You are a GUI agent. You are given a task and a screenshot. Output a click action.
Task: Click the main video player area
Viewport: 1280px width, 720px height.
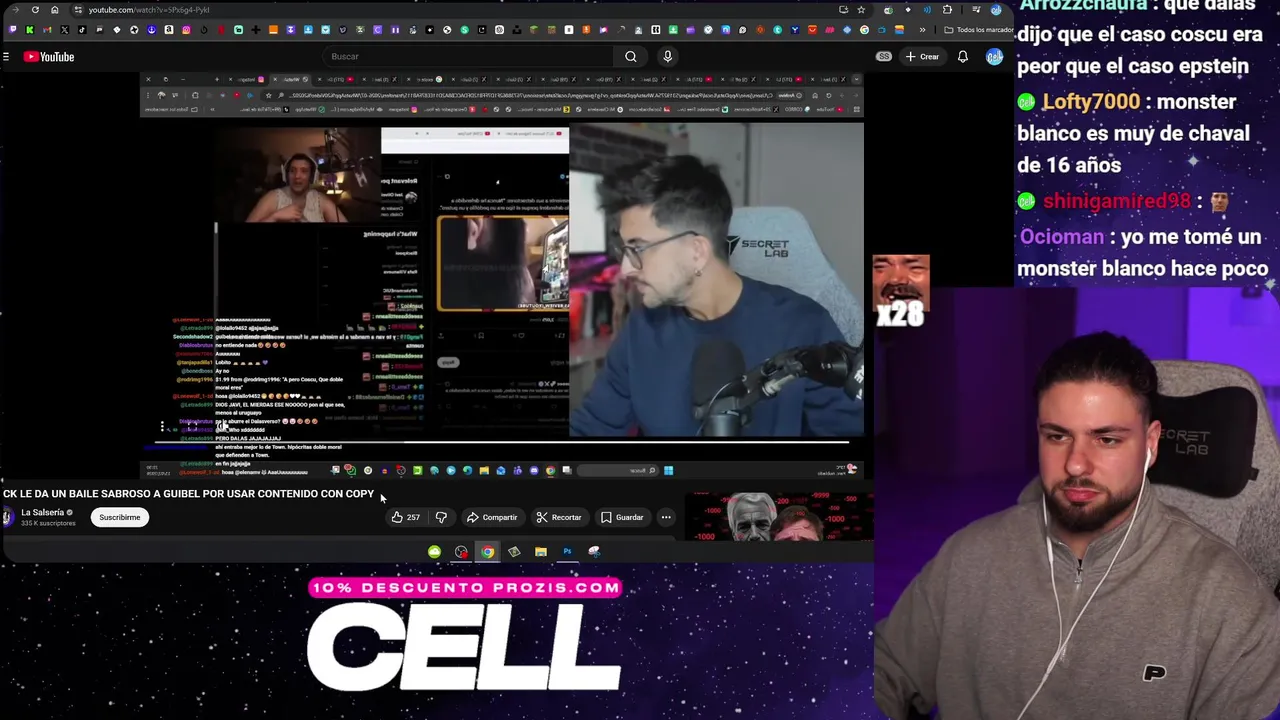coord(502,275)
